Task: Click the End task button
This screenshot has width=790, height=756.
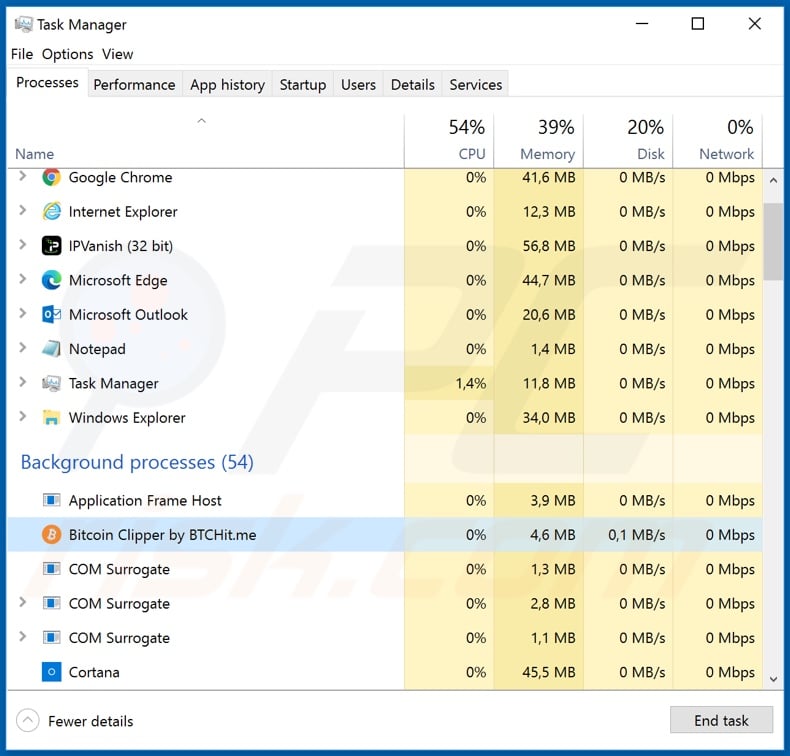Action: point(721,720)
